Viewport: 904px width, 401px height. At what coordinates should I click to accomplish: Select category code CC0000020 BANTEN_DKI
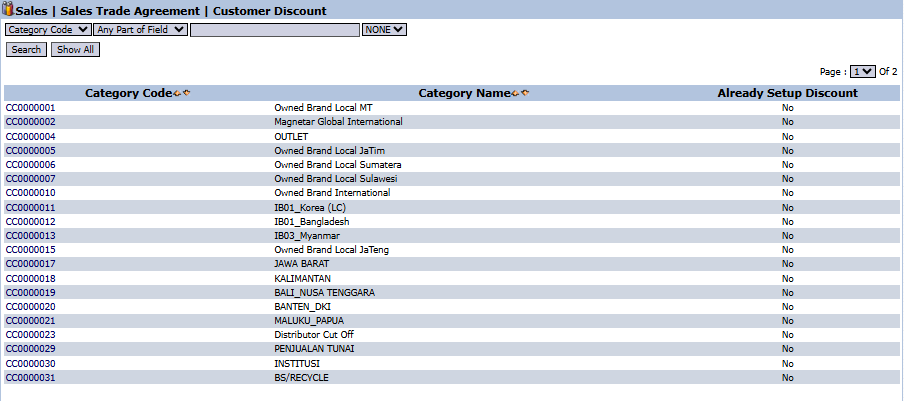click(31, 307)
